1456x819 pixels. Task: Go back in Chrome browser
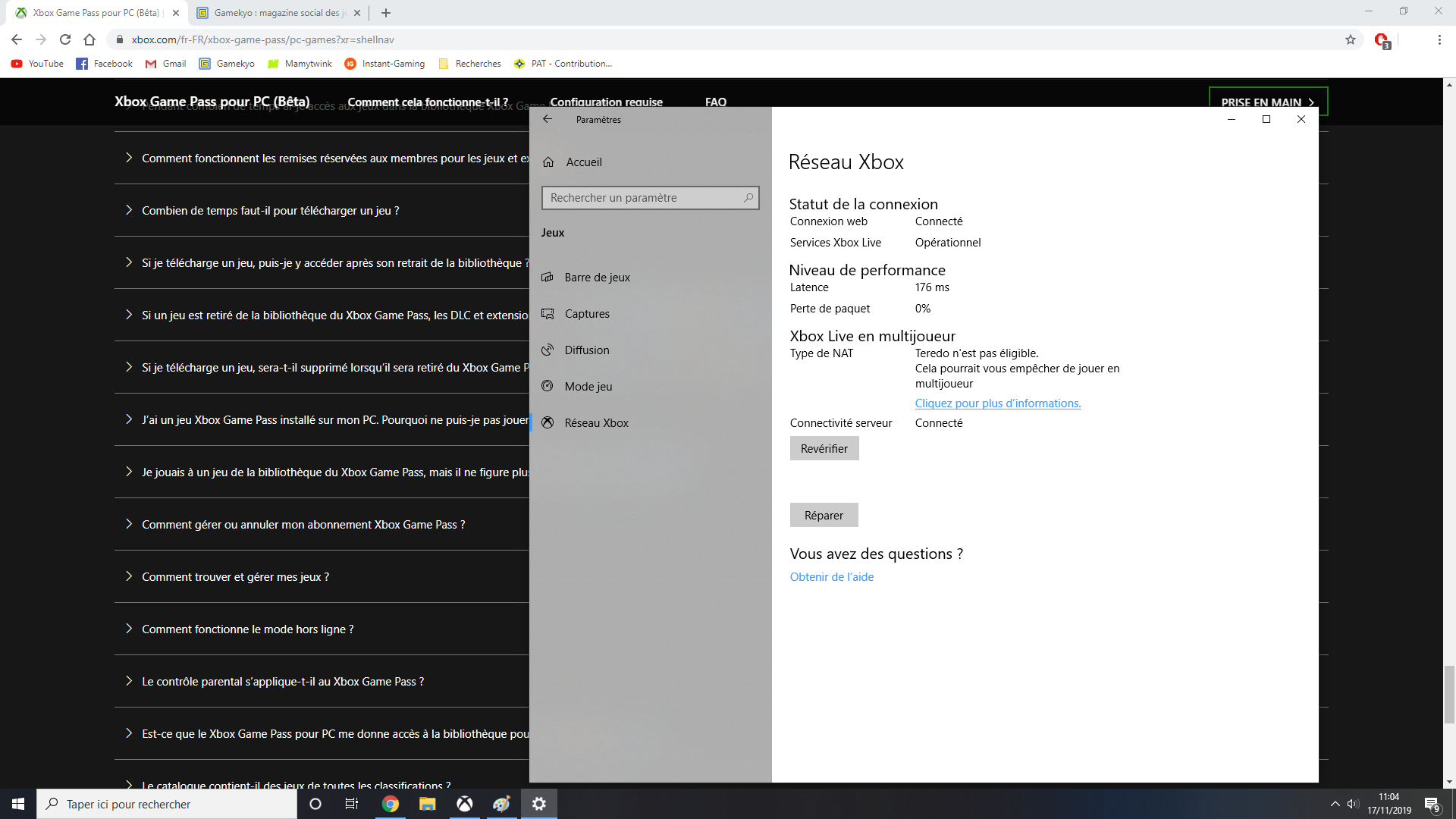17,39
